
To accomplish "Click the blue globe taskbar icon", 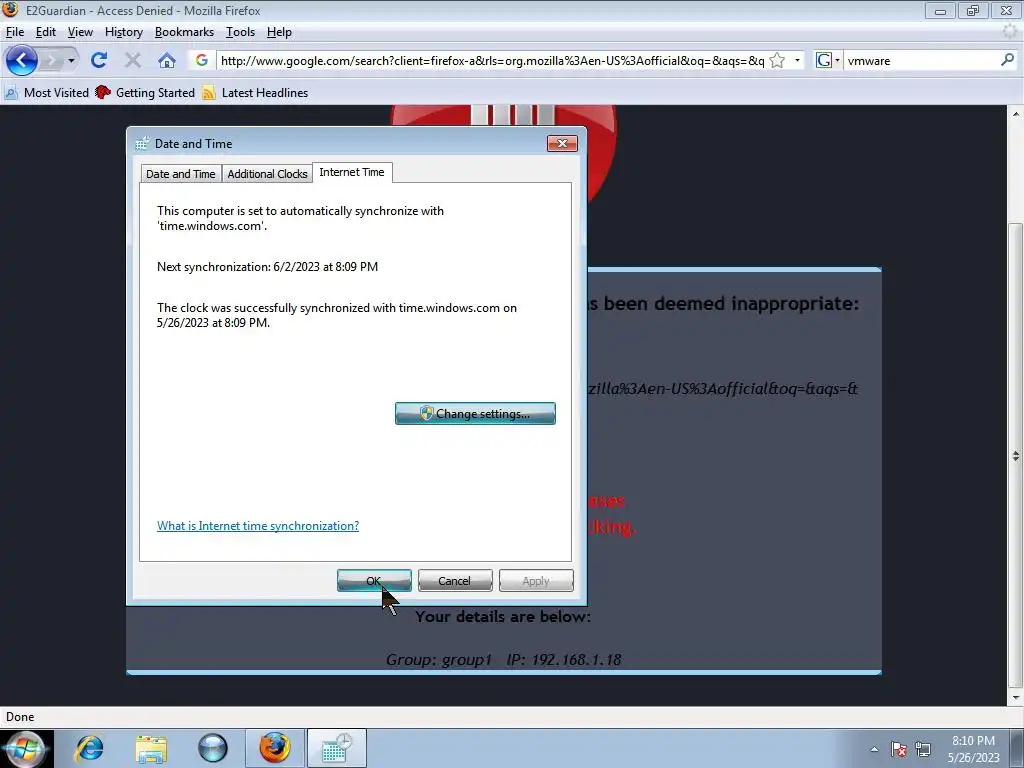I will click(x=212, y=748).
